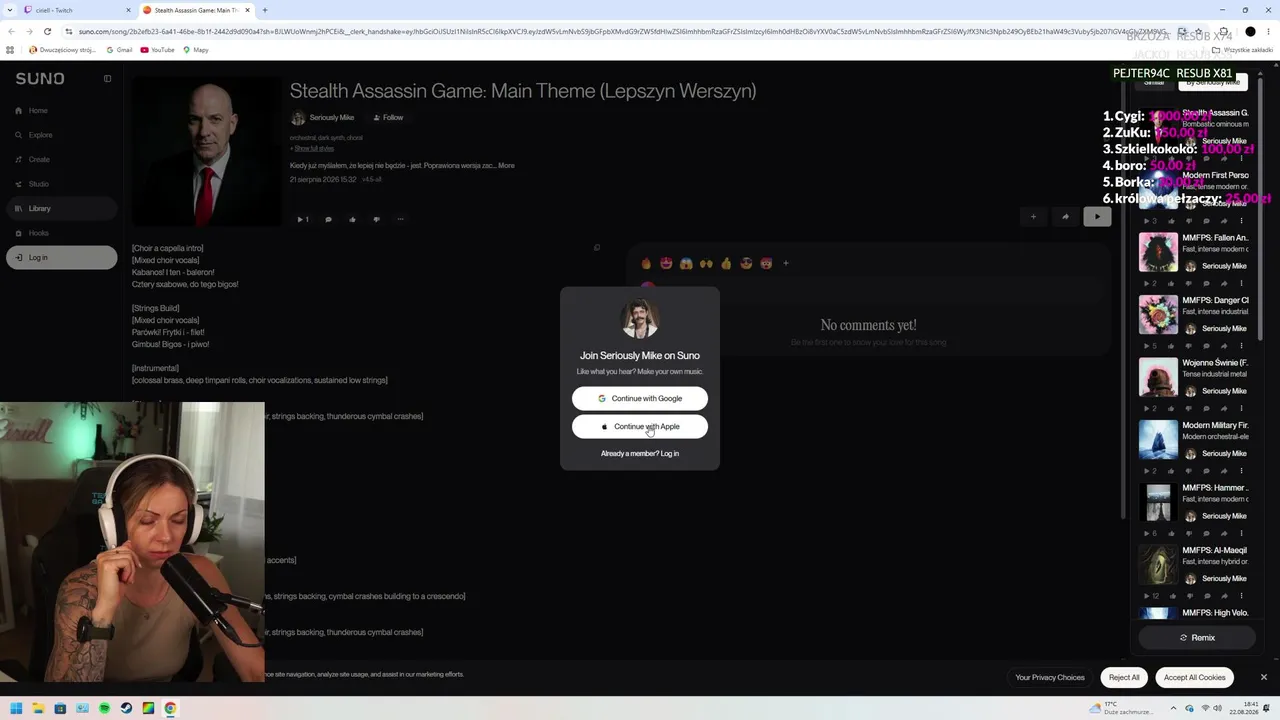Click the Remix button

click(x=1197, y=637)
